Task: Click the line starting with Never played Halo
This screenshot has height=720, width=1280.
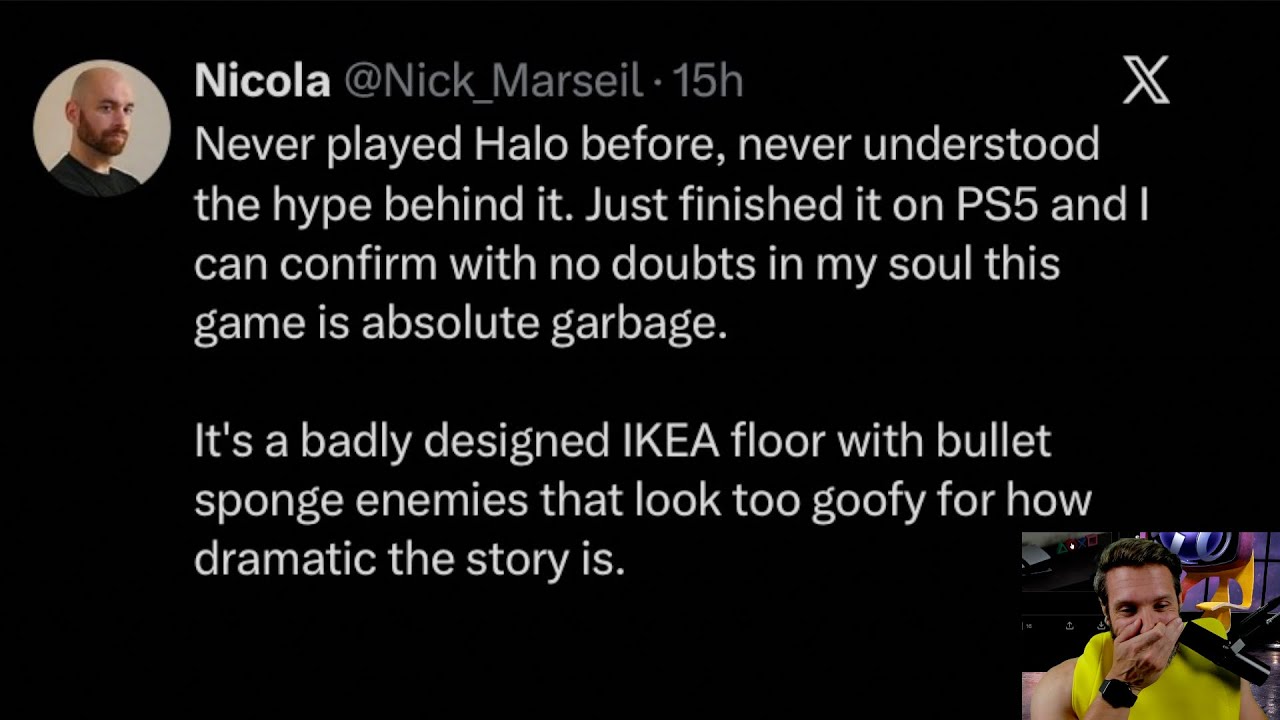Action: tap(646, 144)
